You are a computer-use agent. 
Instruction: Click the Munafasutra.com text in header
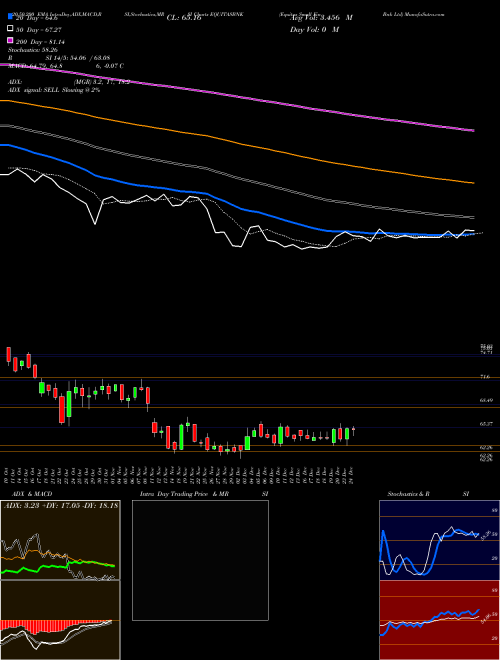click(426, 14)
